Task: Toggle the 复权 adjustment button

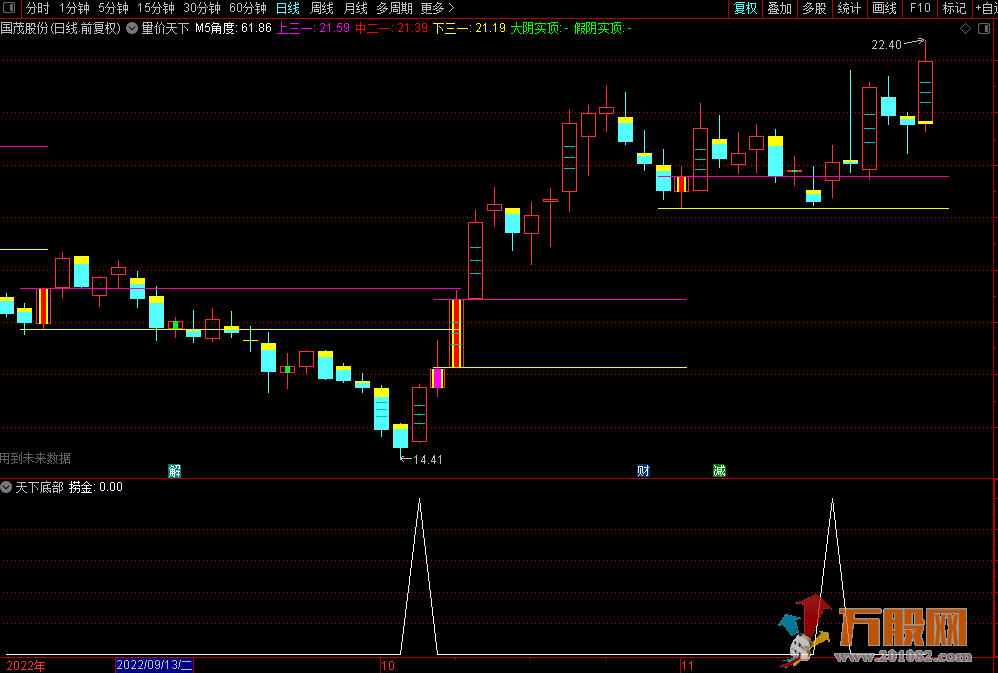Action: [x=745, y=8]
